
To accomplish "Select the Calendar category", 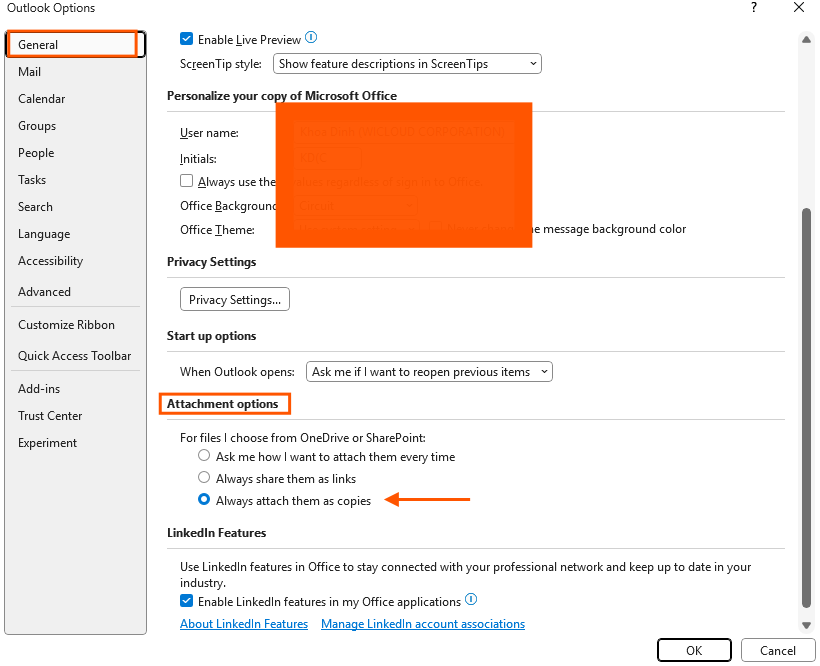I will [41, 98].
